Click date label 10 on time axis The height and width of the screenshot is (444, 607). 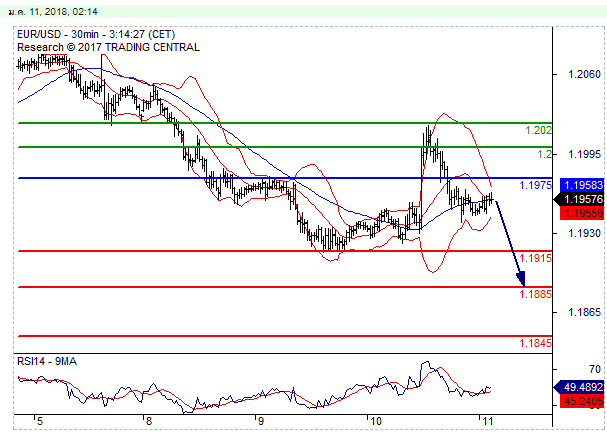tap(376, 421)
